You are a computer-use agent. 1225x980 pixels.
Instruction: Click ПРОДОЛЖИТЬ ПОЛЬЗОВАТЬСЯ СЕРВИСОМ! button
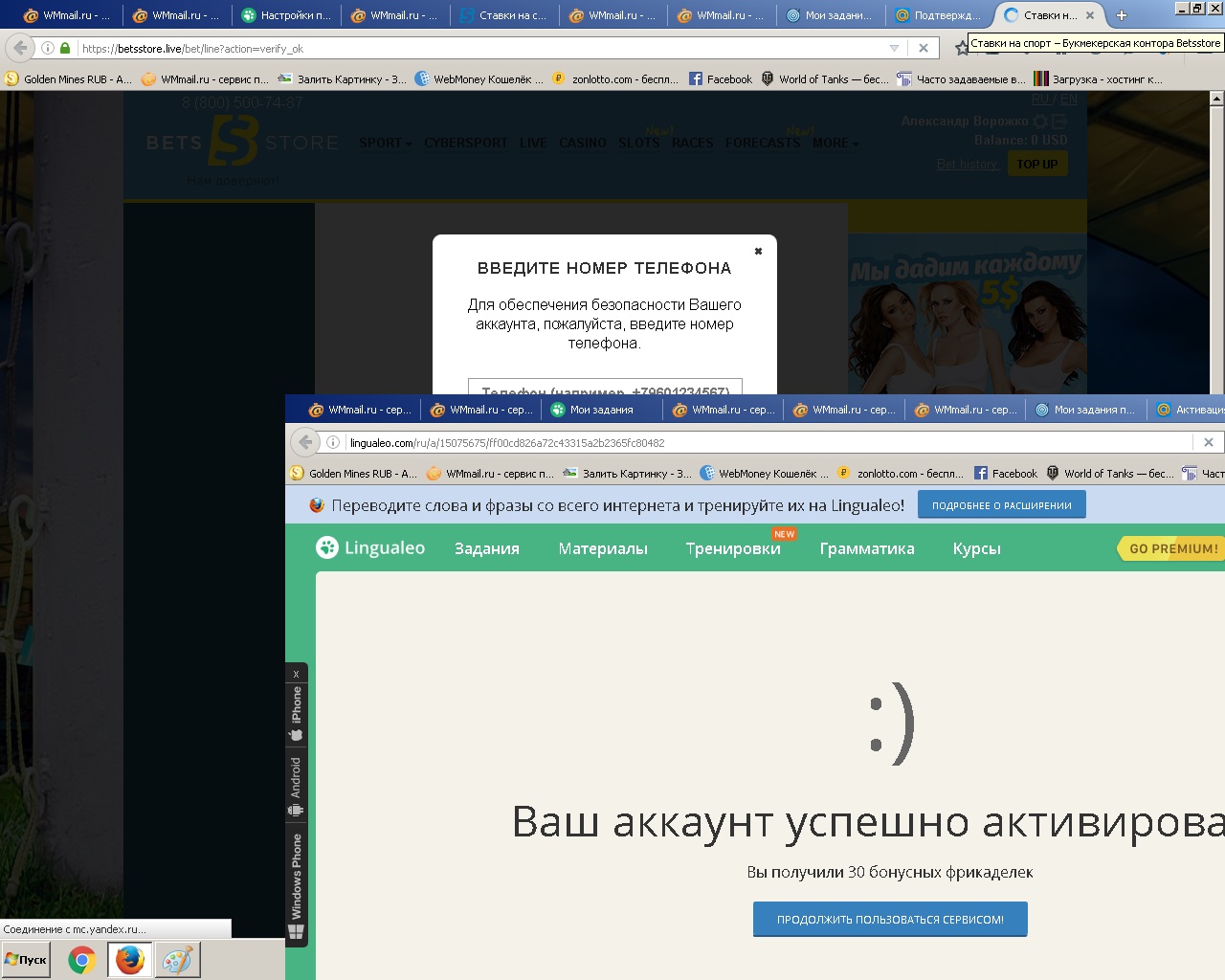[x=890, y=920]
